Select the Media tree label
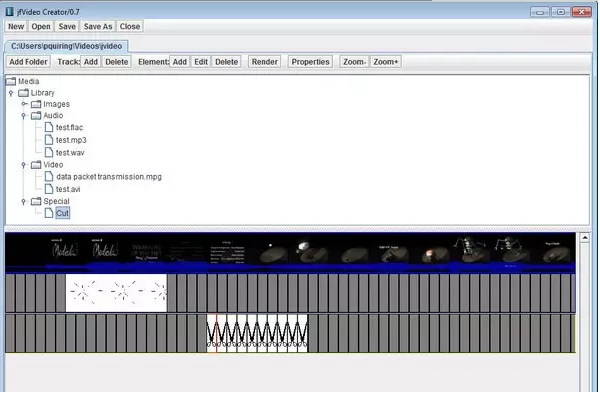This screenshot has width=600, height=395. click(29, 81)
